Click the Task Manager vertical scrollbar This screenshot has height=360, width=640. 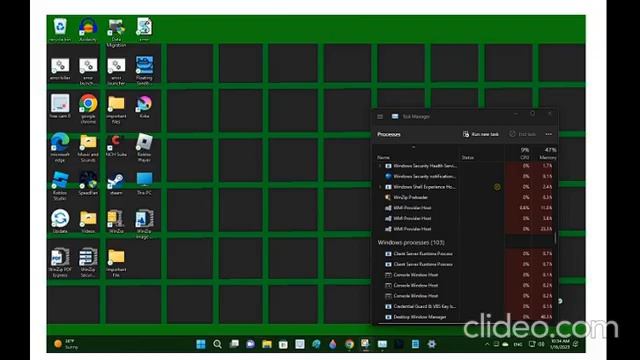click(x=555, y=239)
